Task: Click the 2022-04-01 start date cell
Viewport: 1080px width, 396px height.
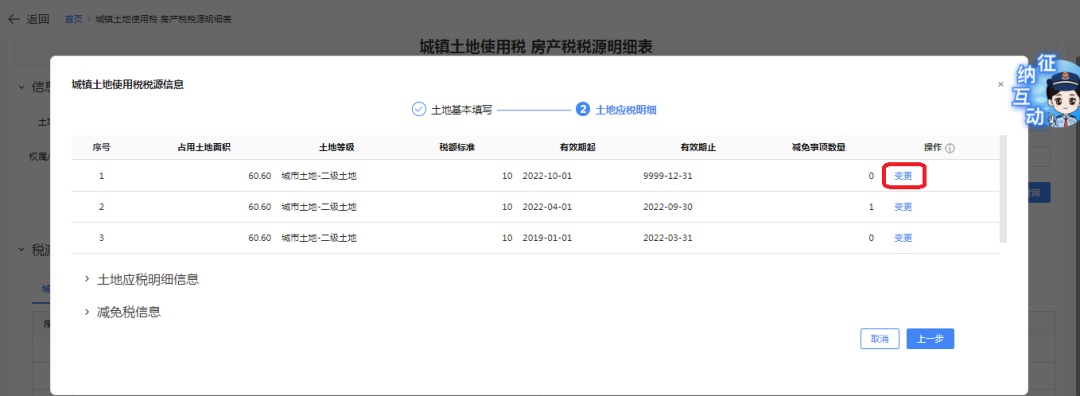Action: 548,207
